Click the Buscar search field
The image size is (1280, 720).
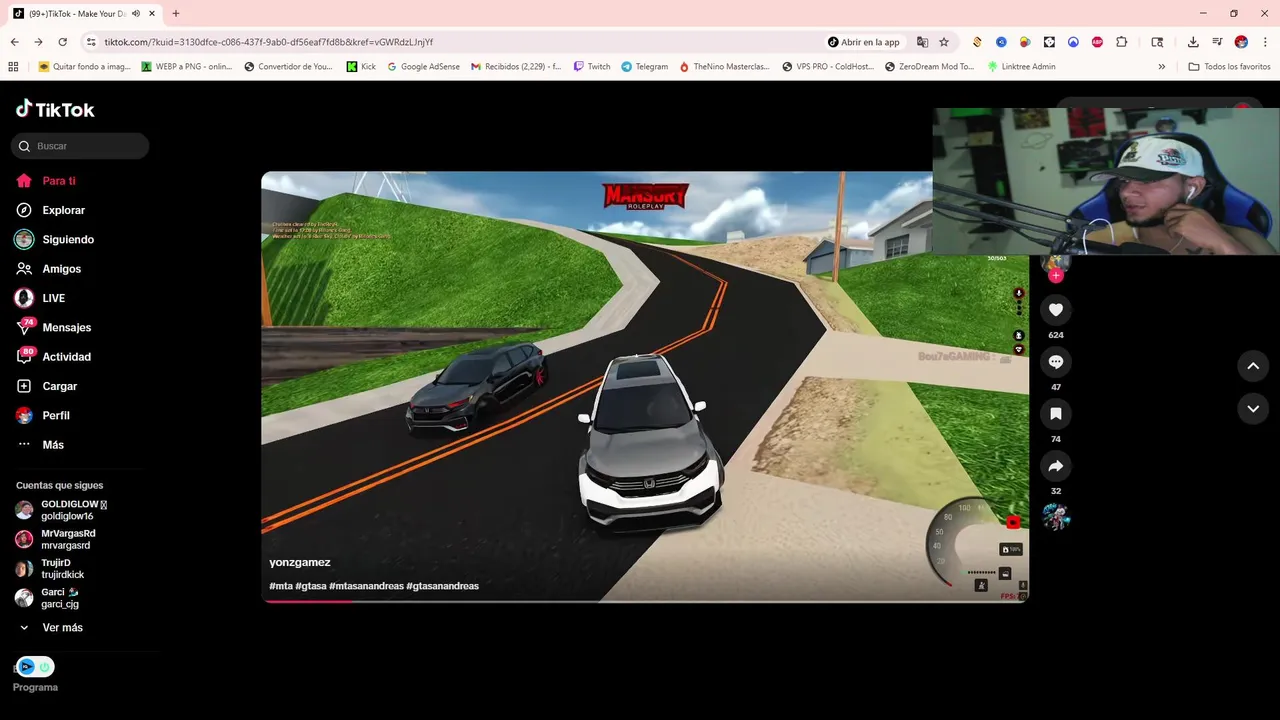click(x=80, y=146)
